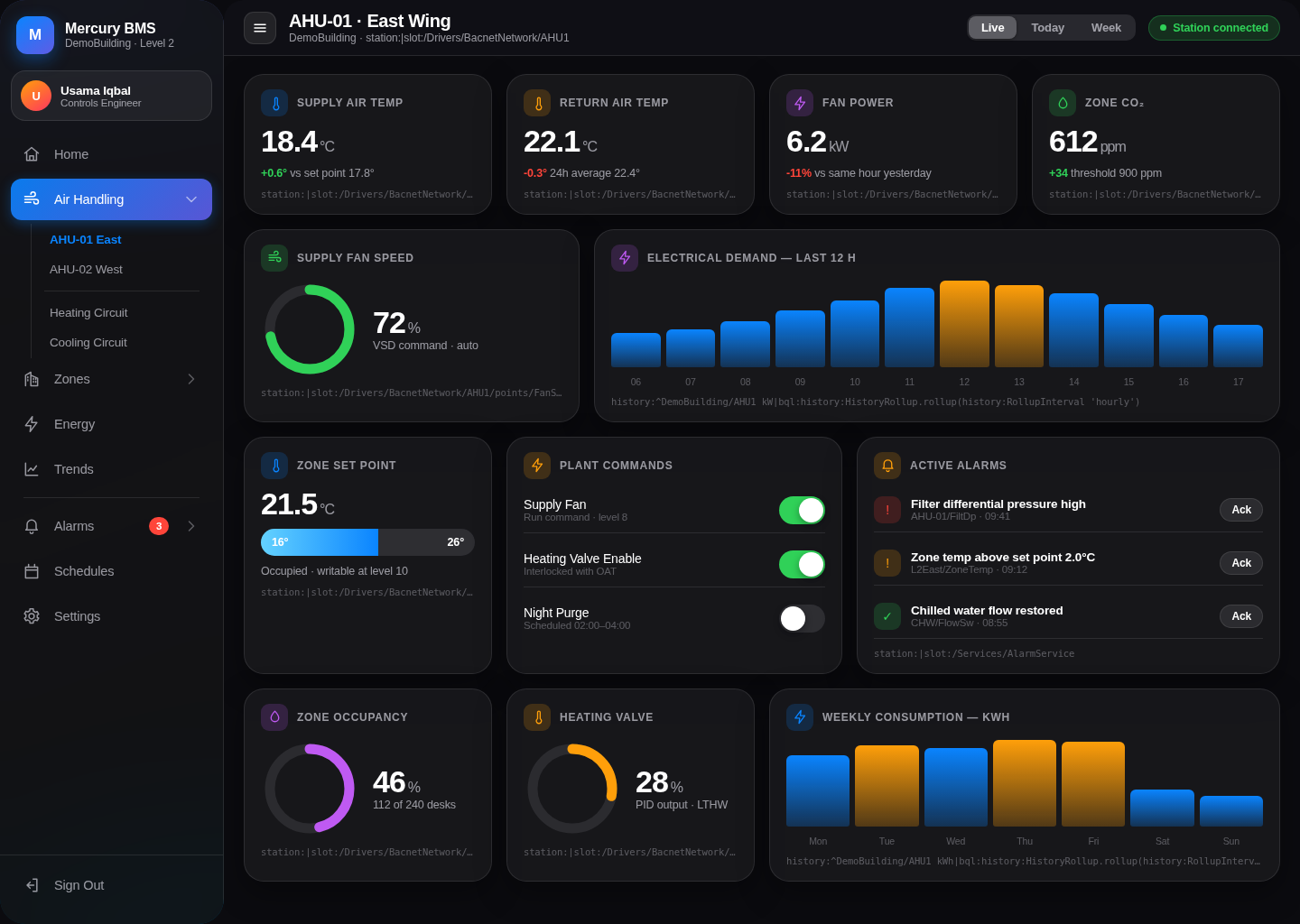Click "Occupied · writable at level 10" text

point(334,571)
